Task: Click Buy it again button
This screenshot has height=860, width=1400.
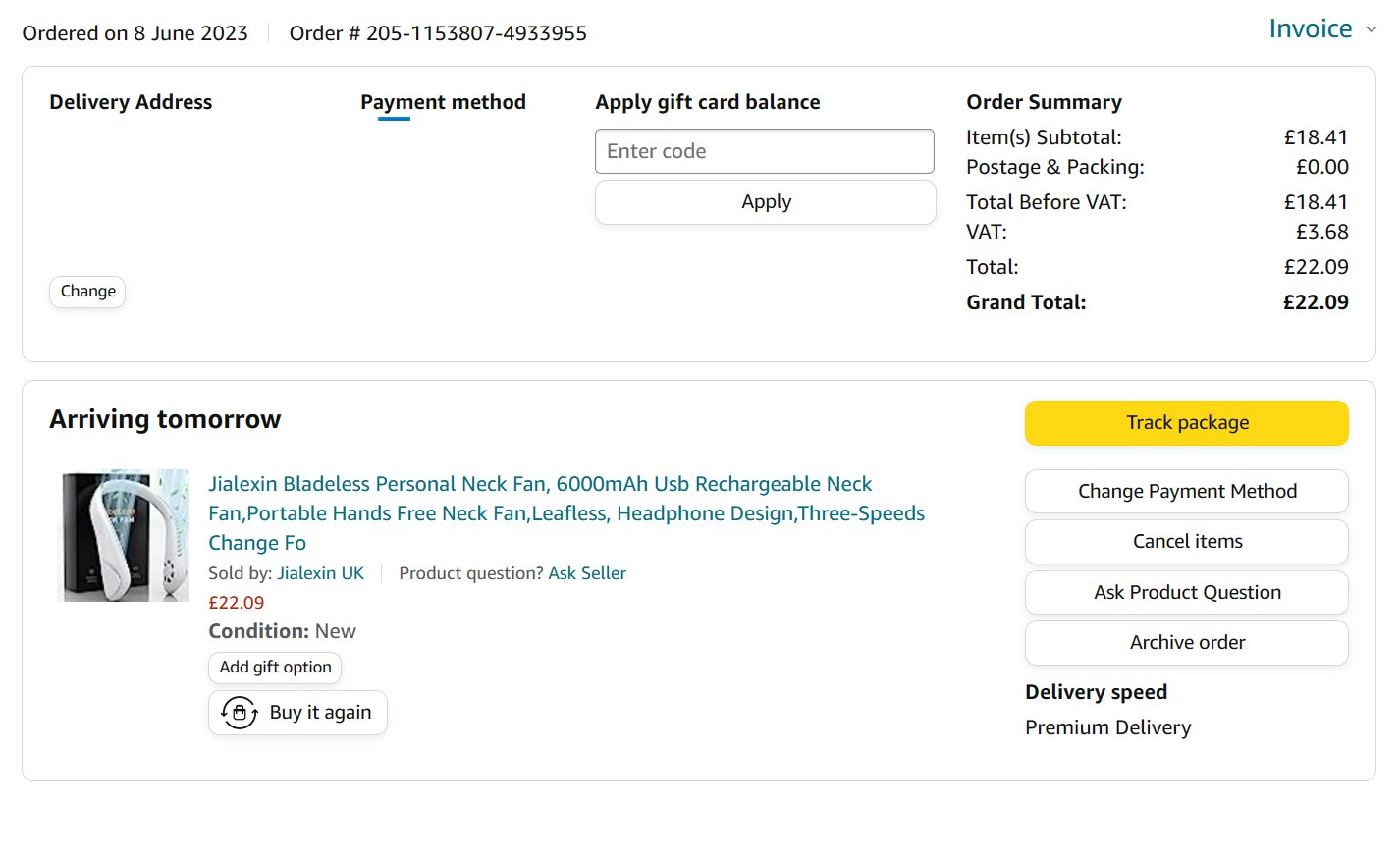Action: (320, 713)
